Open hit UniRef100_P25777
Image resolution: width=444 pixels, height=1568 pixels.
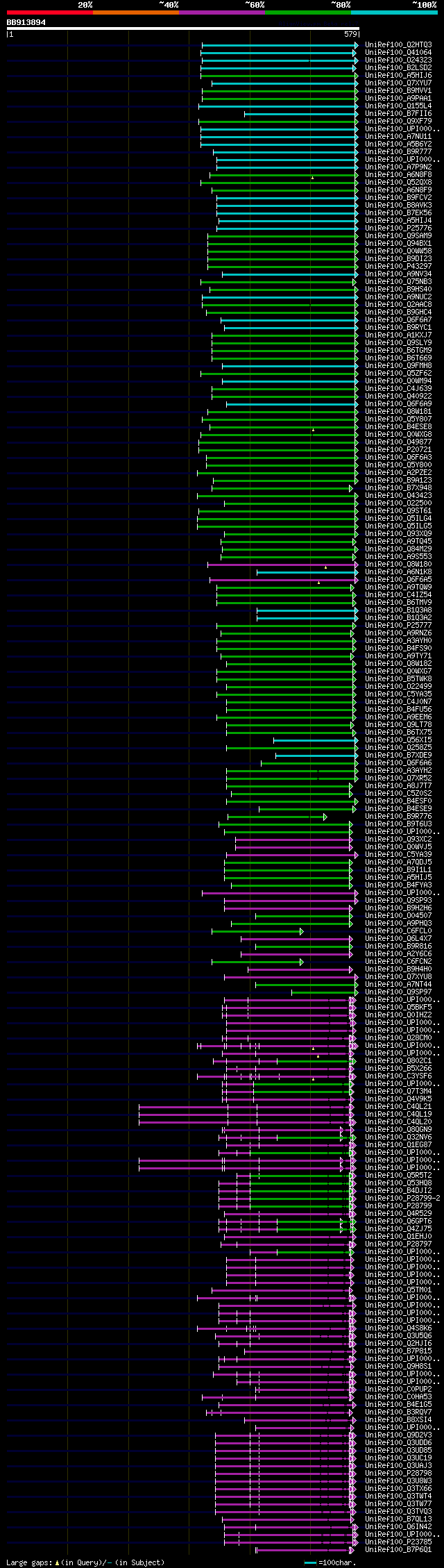click(398, 625)
